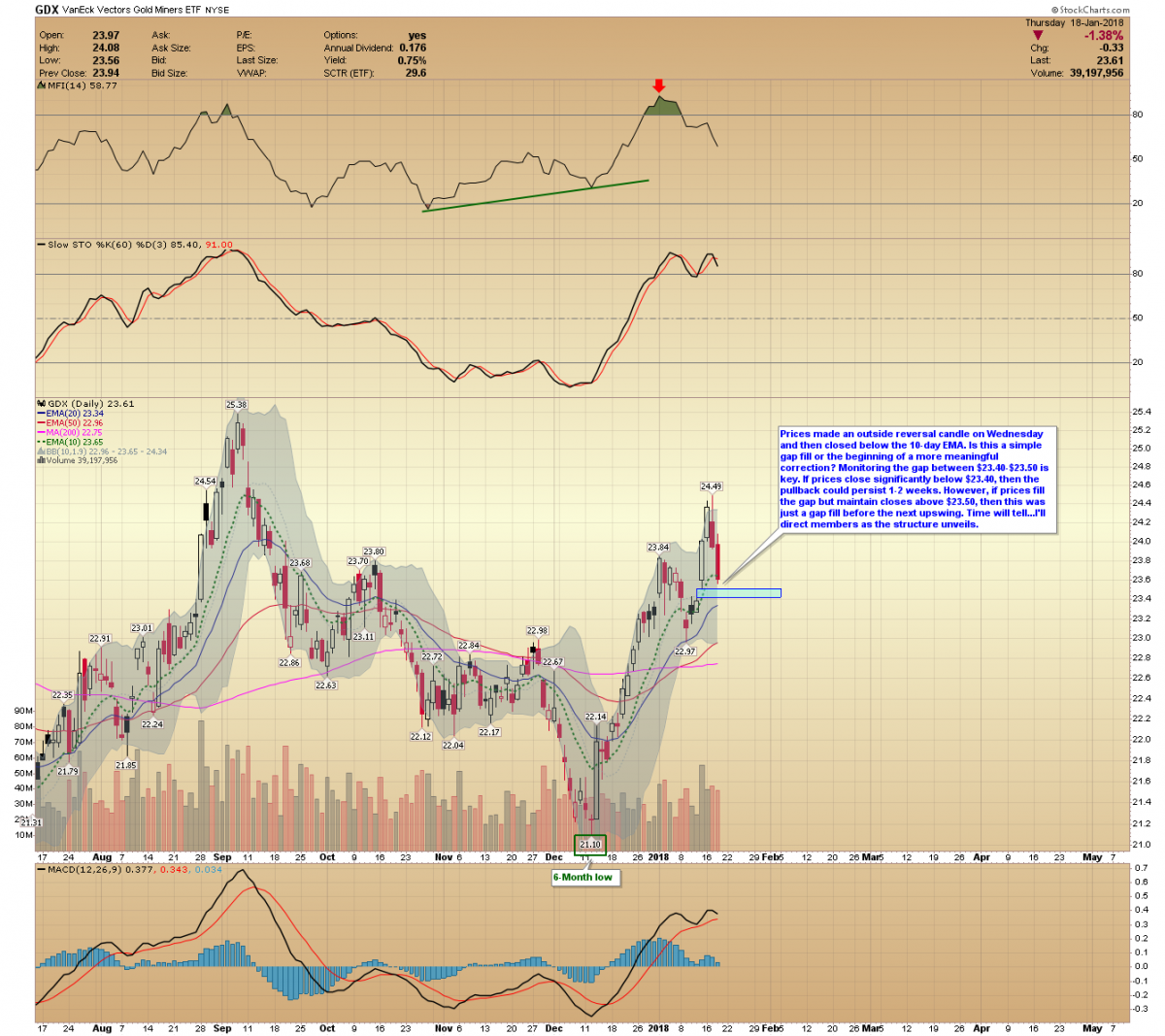
Task: Click the 6-Month low label
Action: pyautogui.click(x=582, y=877)
